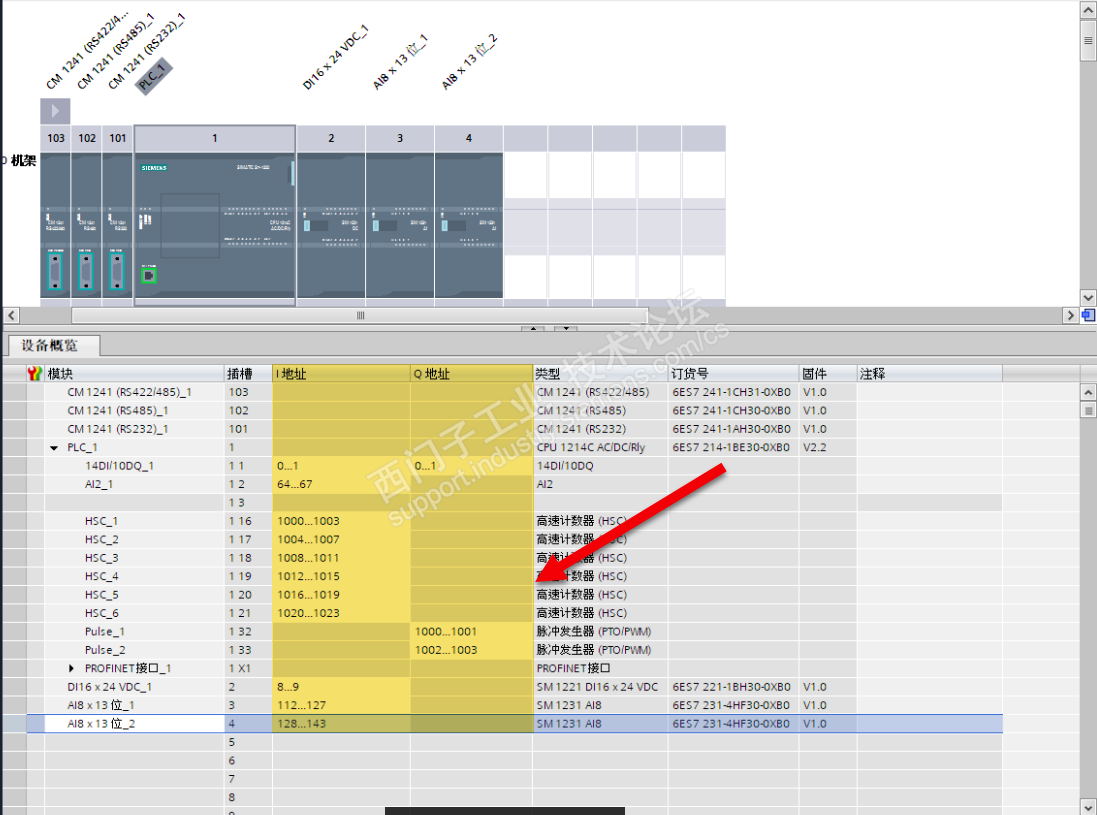The height and width of the screenshot is (815, 1097).
Task: Click the module status icon column header
Action: 35,374
